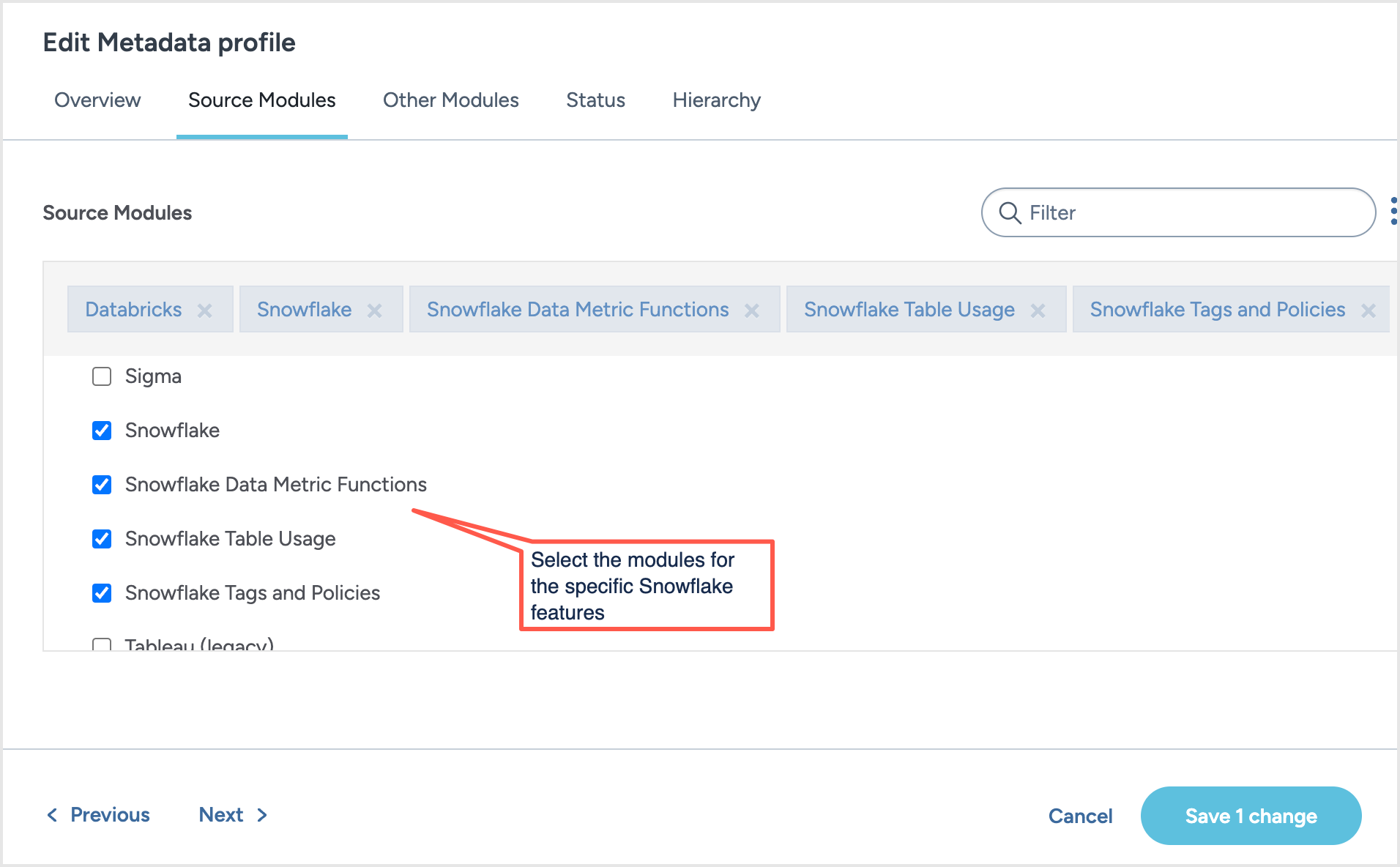Open the three-dot options menu beside Filter

point(1393,211)
